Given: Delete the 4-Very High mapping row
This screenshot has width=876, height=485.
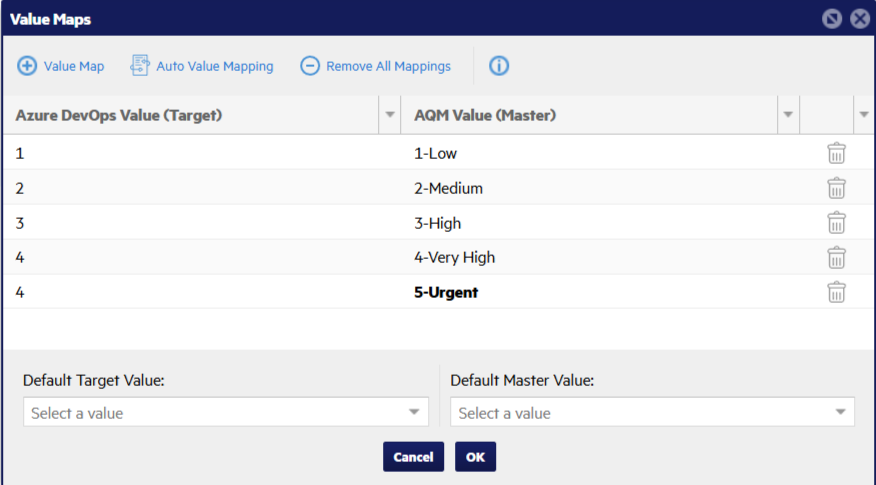Looking at the screenshot, I should coord(836,257).
